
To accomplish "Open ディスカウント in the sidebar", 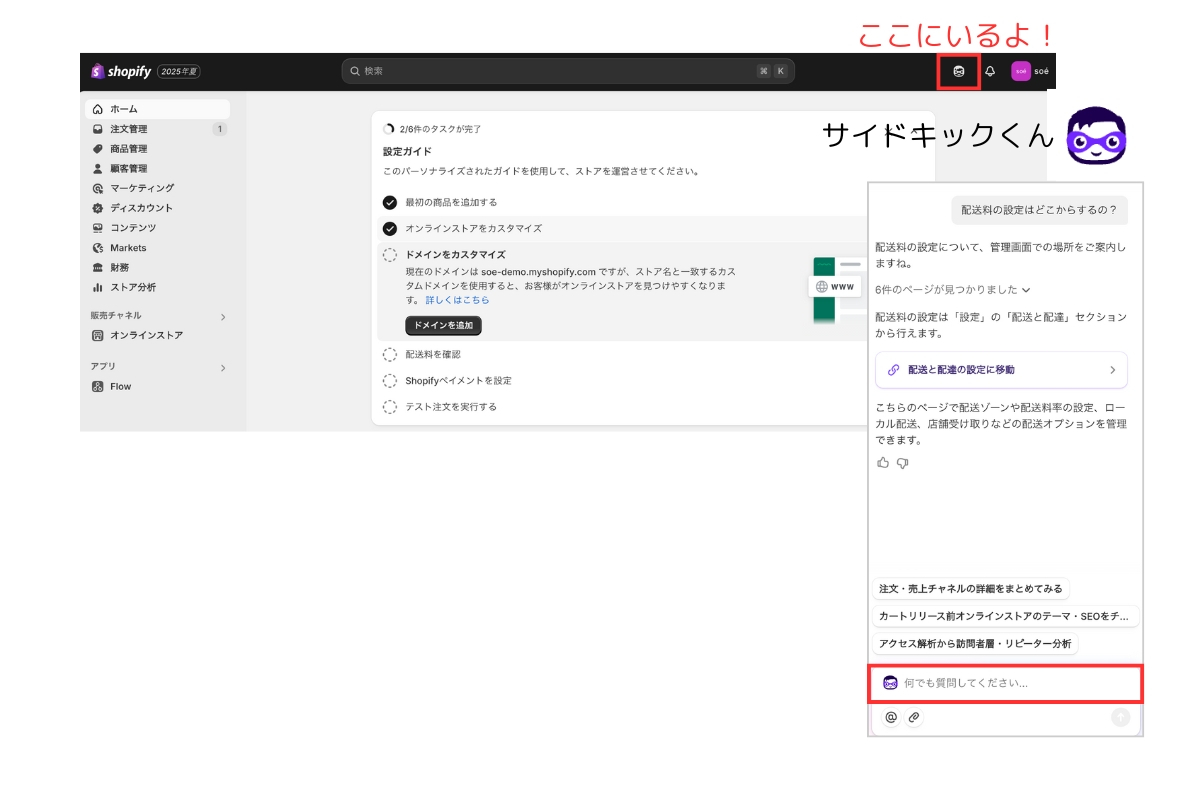I will (159, 208).
